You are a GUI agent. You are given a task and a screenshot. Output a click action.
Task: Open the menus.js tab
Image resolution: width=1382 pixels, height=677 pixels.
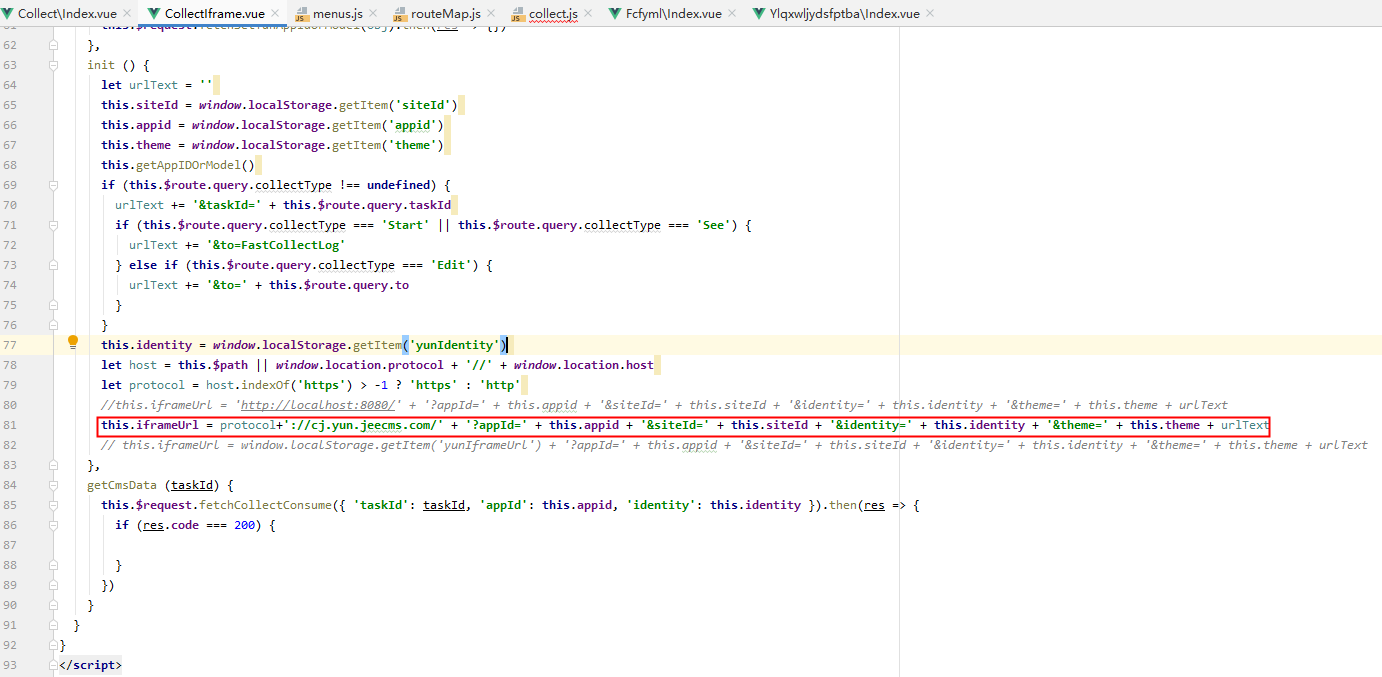[x=337, y=14]
